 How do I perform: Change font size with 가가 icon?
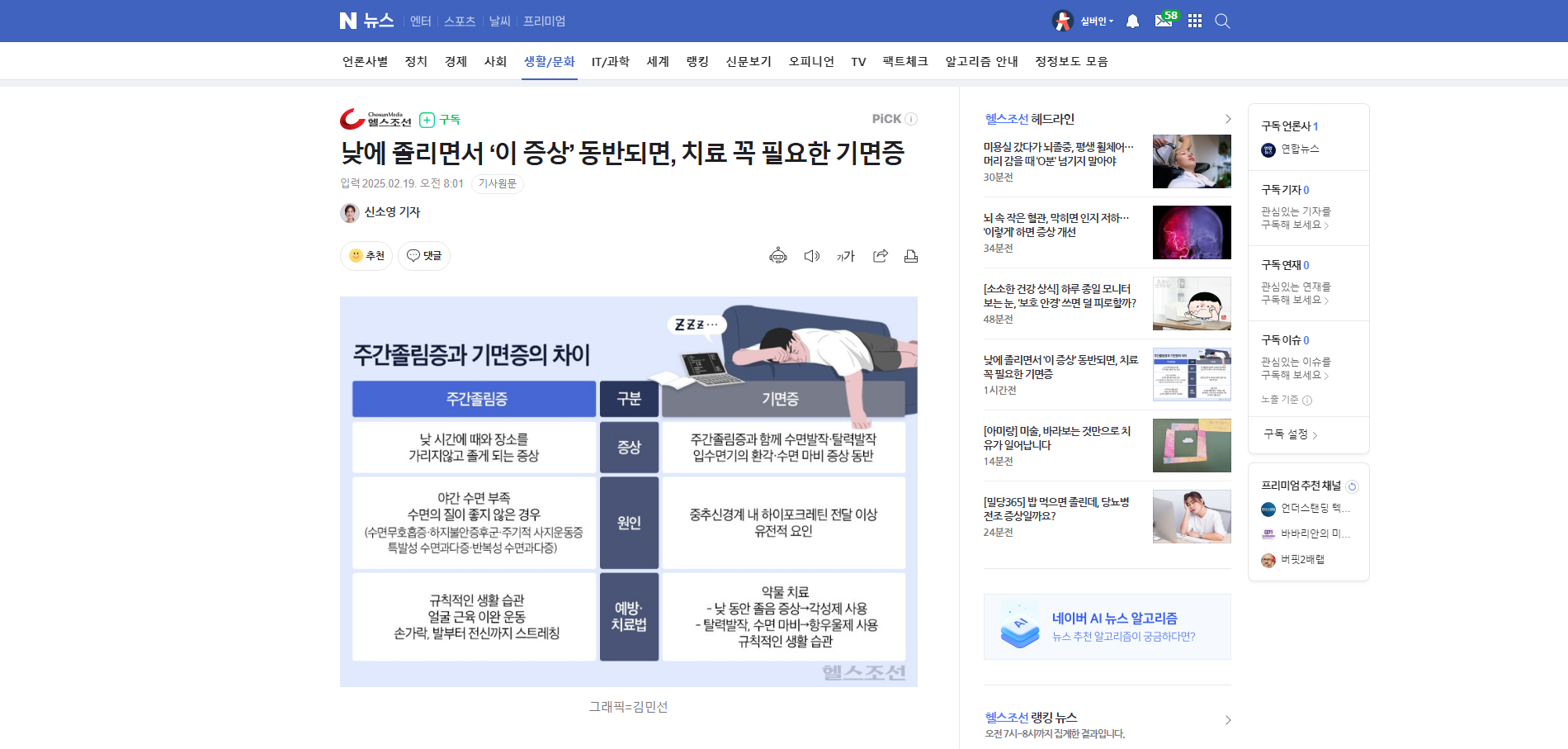[x=846, y=256]
